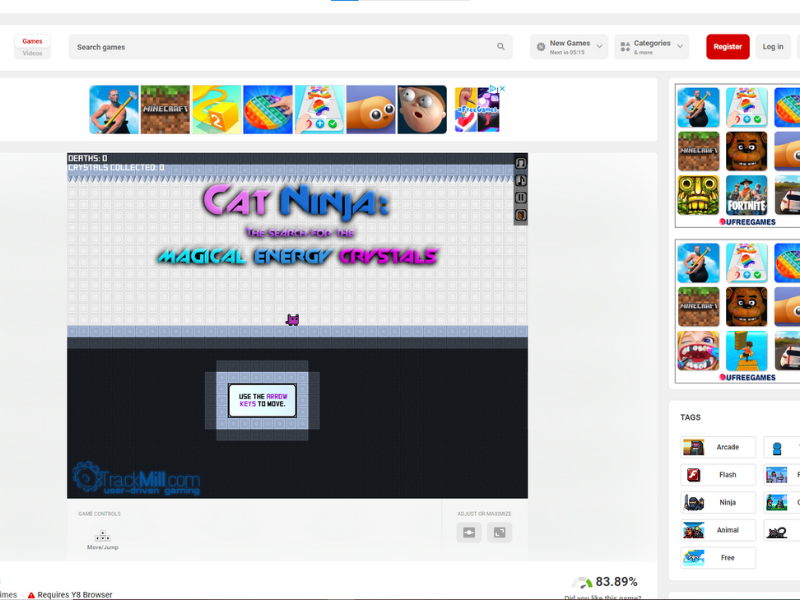Image resolution: width=800 pixels, height=600 pixels.
Task: Open hammer man game in upper sidebar ad
Action: 698,107
